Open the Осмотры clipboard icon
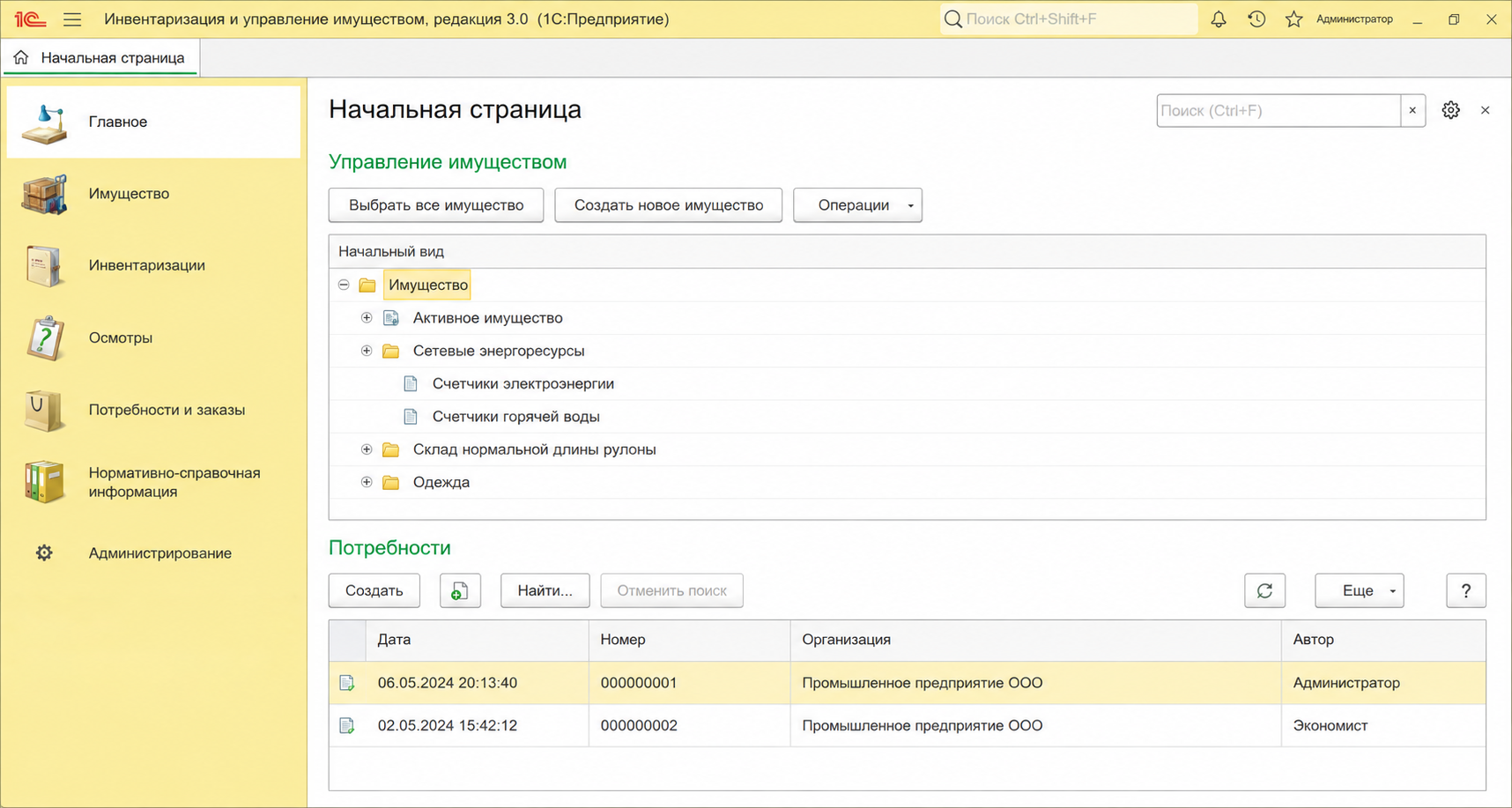The width and height of the screenshot is (1512, 808). (x=45, y=338)
